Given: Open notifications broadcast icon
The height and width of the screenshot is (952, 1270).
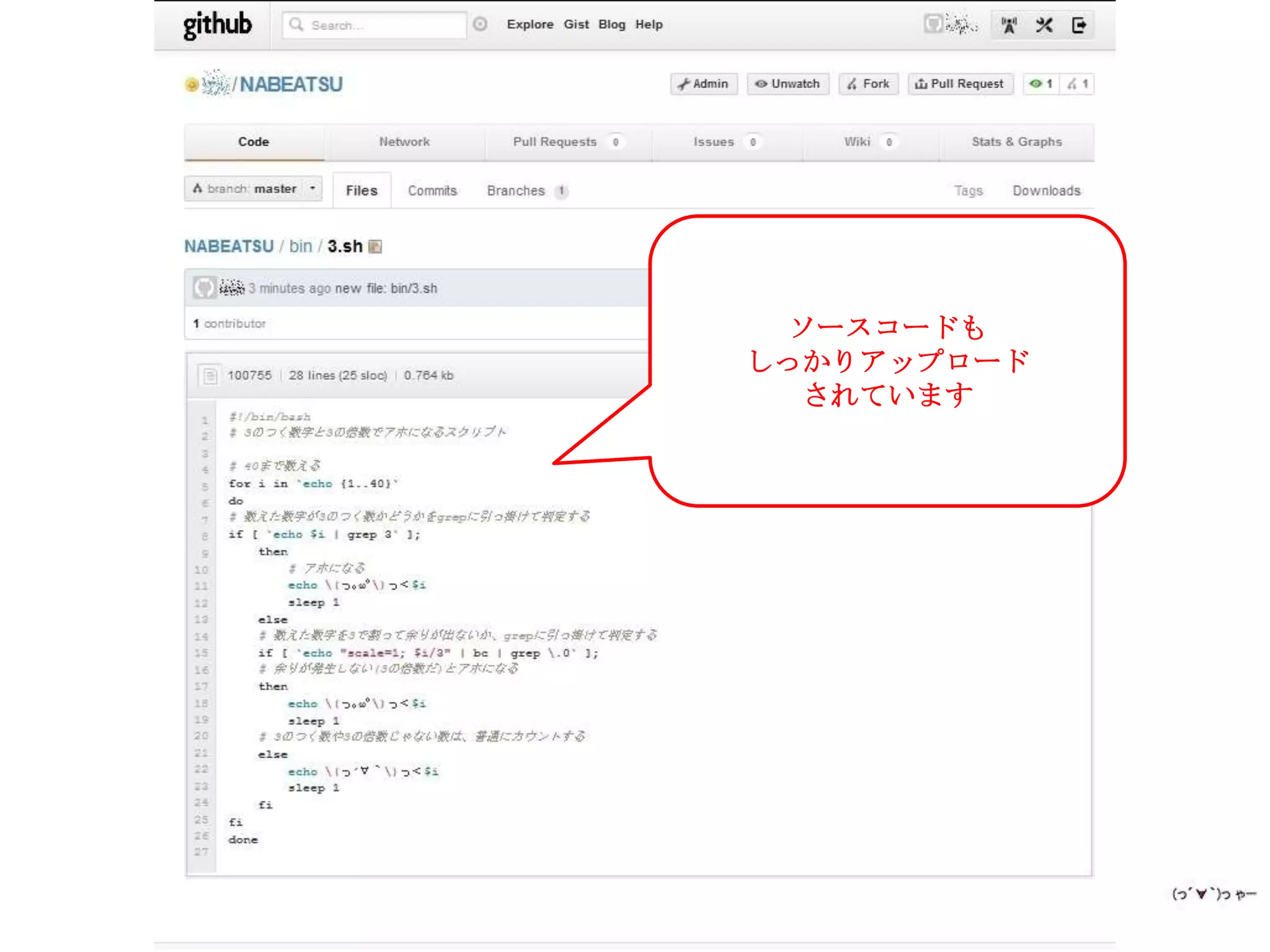Looking at the screenshot, I should click(x=1009, y=25).
